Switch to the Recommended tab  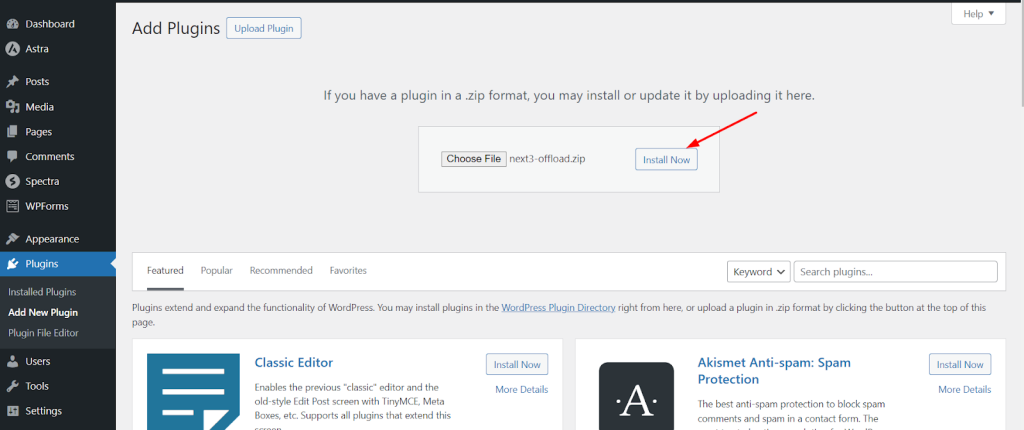point(281,271)
